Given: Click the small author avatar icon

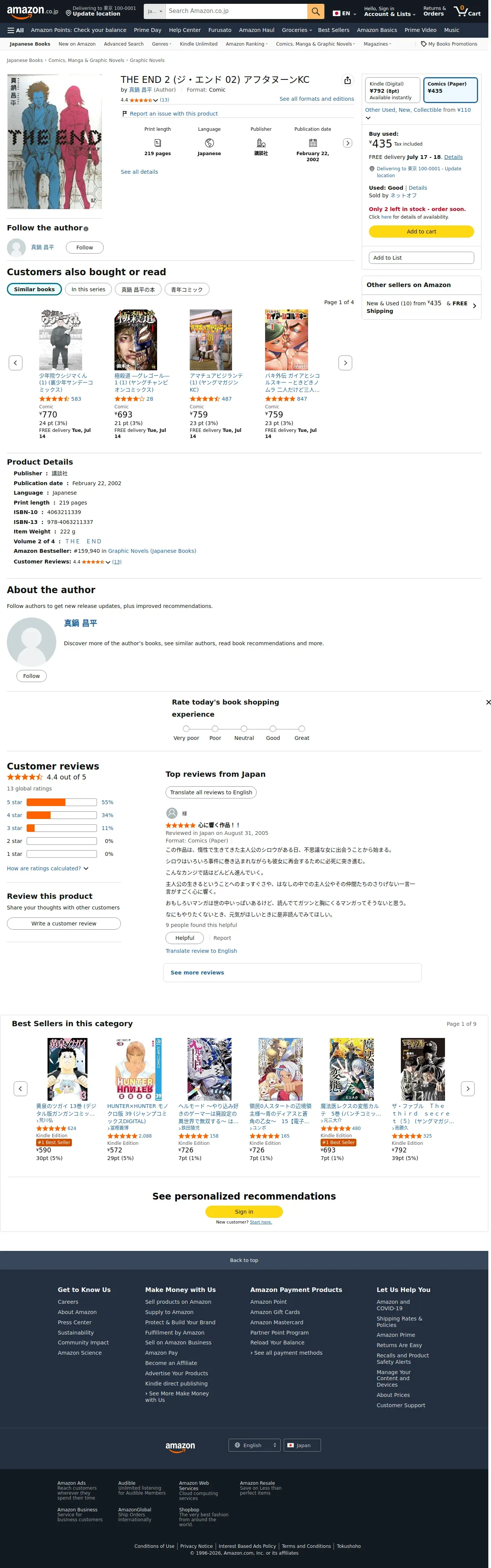Looking at the screenshot, I should 16,248.
